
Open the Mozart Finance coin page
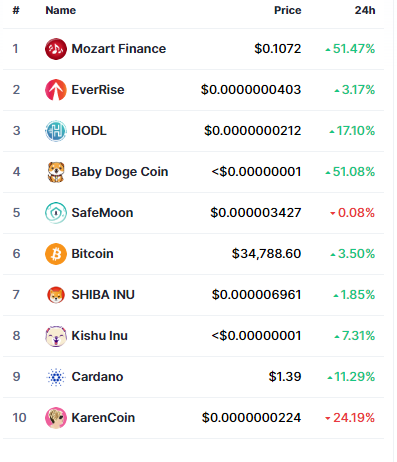[x=119, y=49]
